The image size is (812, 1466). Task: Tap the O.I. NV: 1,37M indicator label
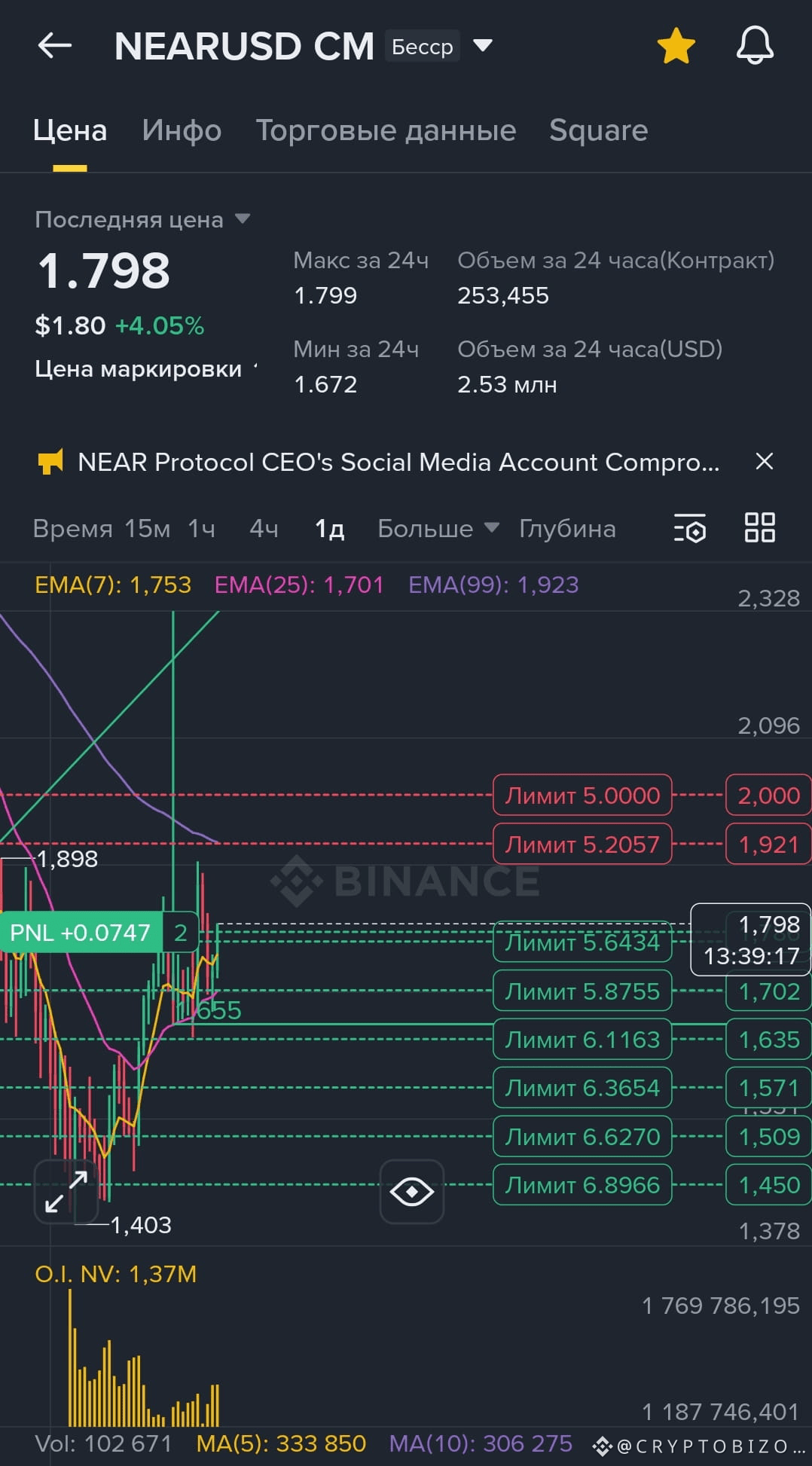116,1274
